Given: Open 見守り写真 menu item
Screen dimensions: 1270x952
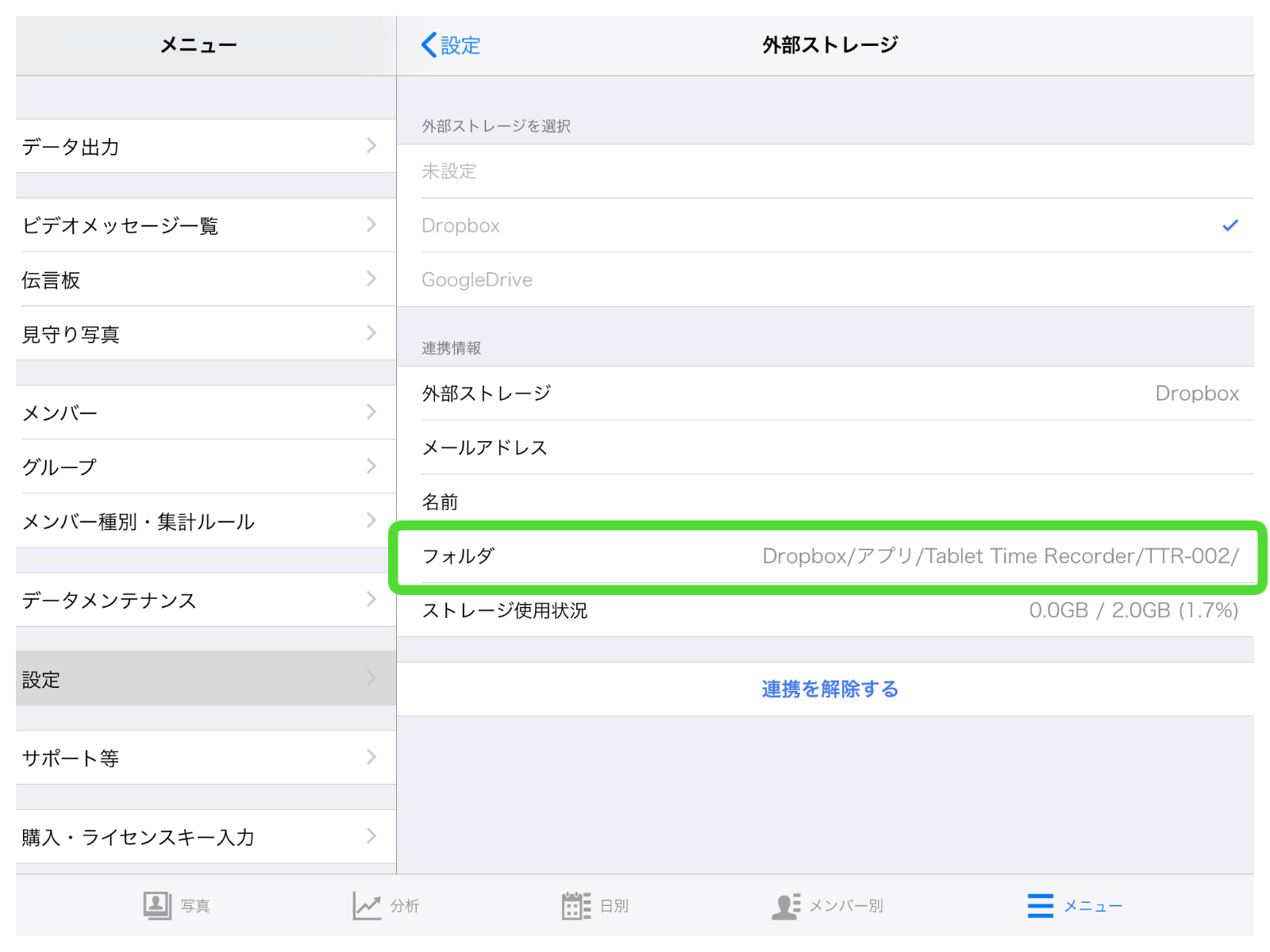Looking at the screenshot, I should point(206,333).
